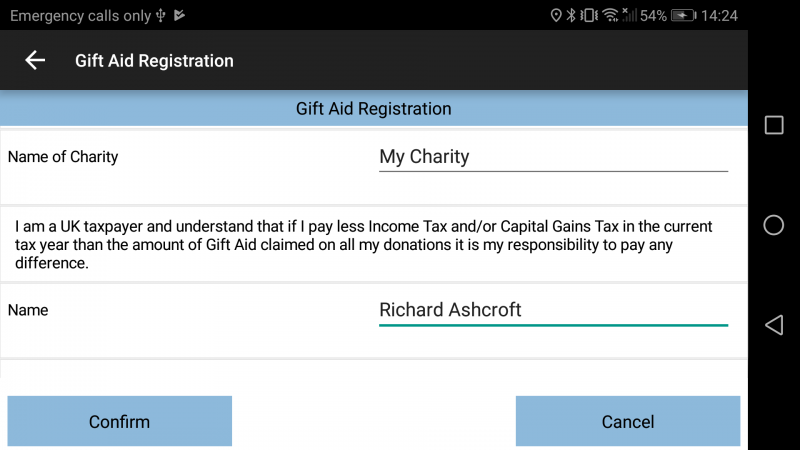Tap the 14:24 clock in status bar
The image size is (800, 450).
click(x=719, y=15)
